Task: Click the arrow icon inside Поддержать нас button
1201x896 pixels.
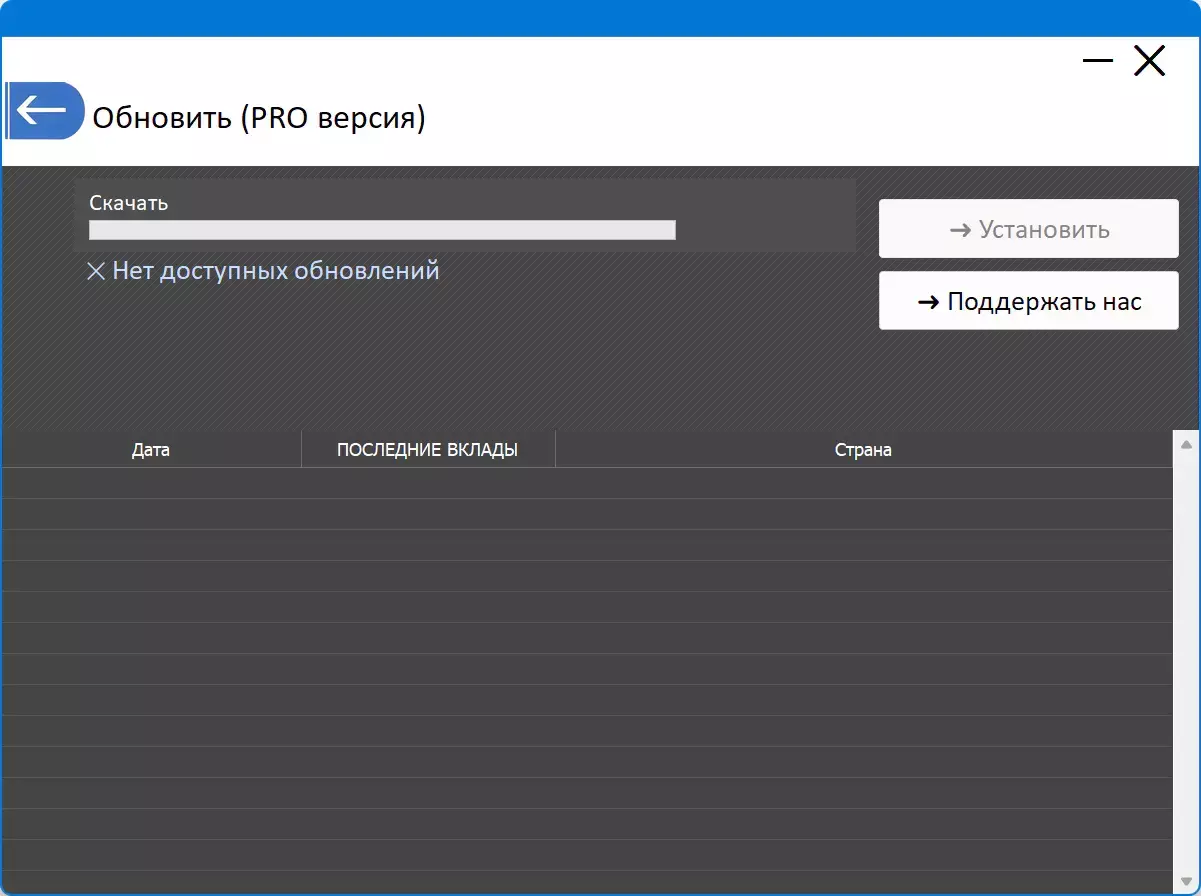Action: point(927,301)
